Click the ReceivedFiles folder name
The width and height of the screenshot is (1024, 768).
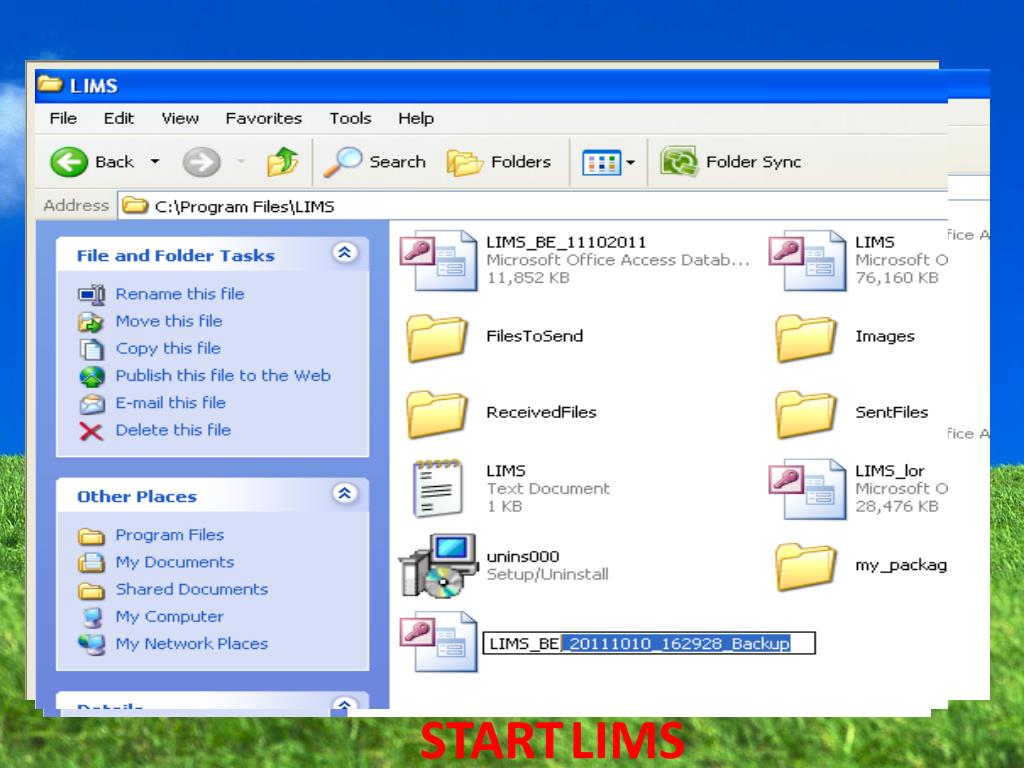pos(541,413)
